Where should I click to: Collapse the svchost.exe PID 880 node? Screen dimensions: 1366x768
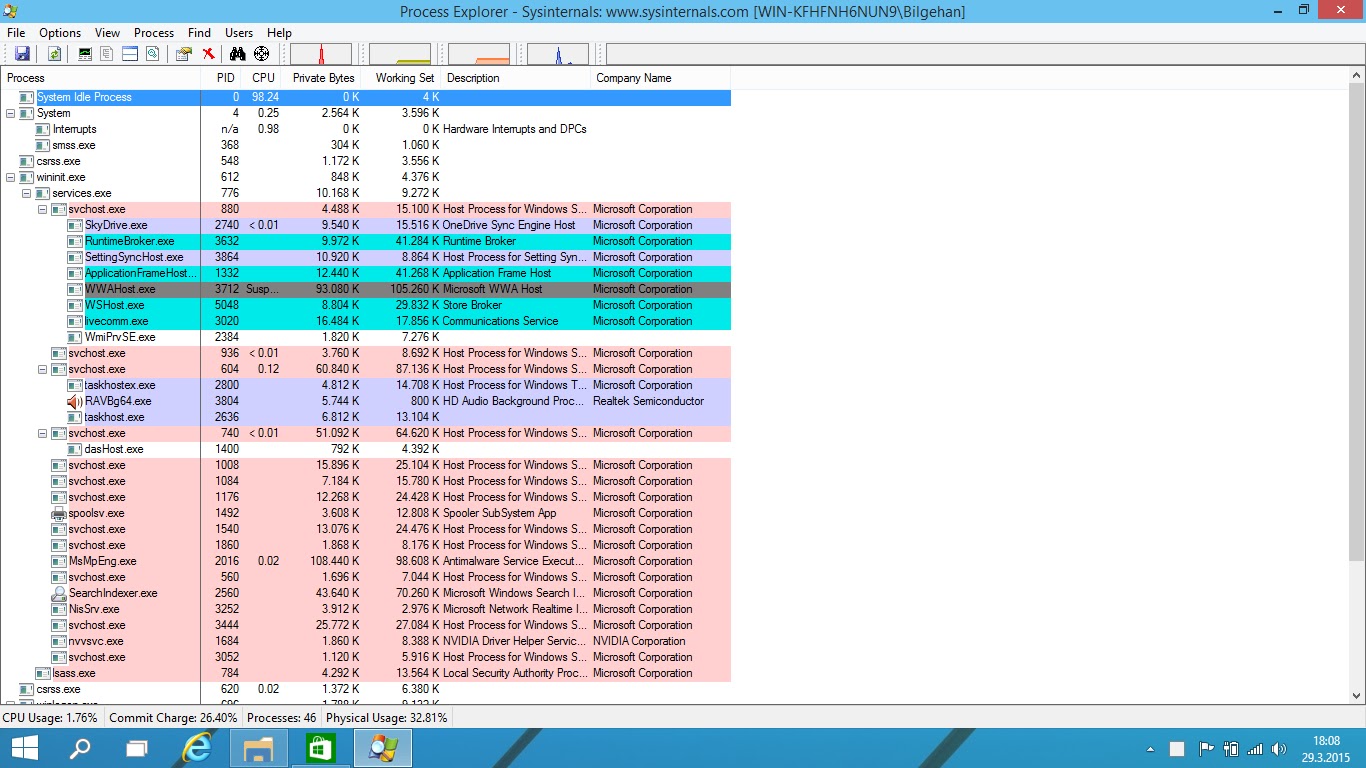tap(42, 209)
